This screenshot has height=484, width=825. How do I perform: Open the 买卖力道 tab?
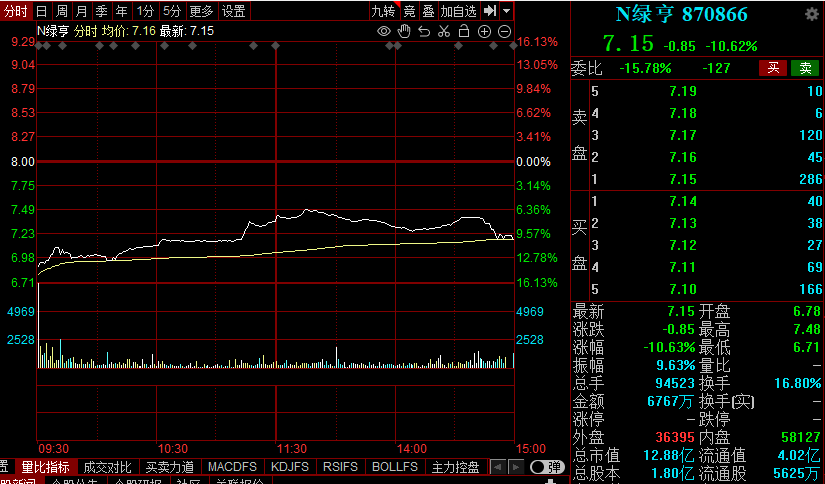(x=169, y=467)
